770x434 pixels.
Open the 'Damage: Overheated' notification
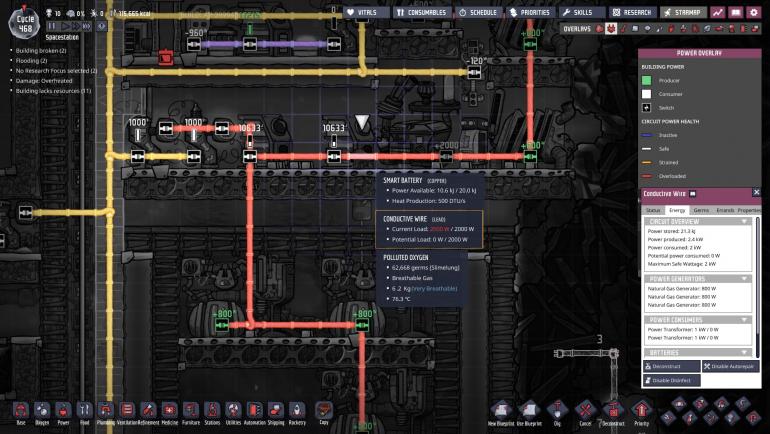[x=44, y=81]
